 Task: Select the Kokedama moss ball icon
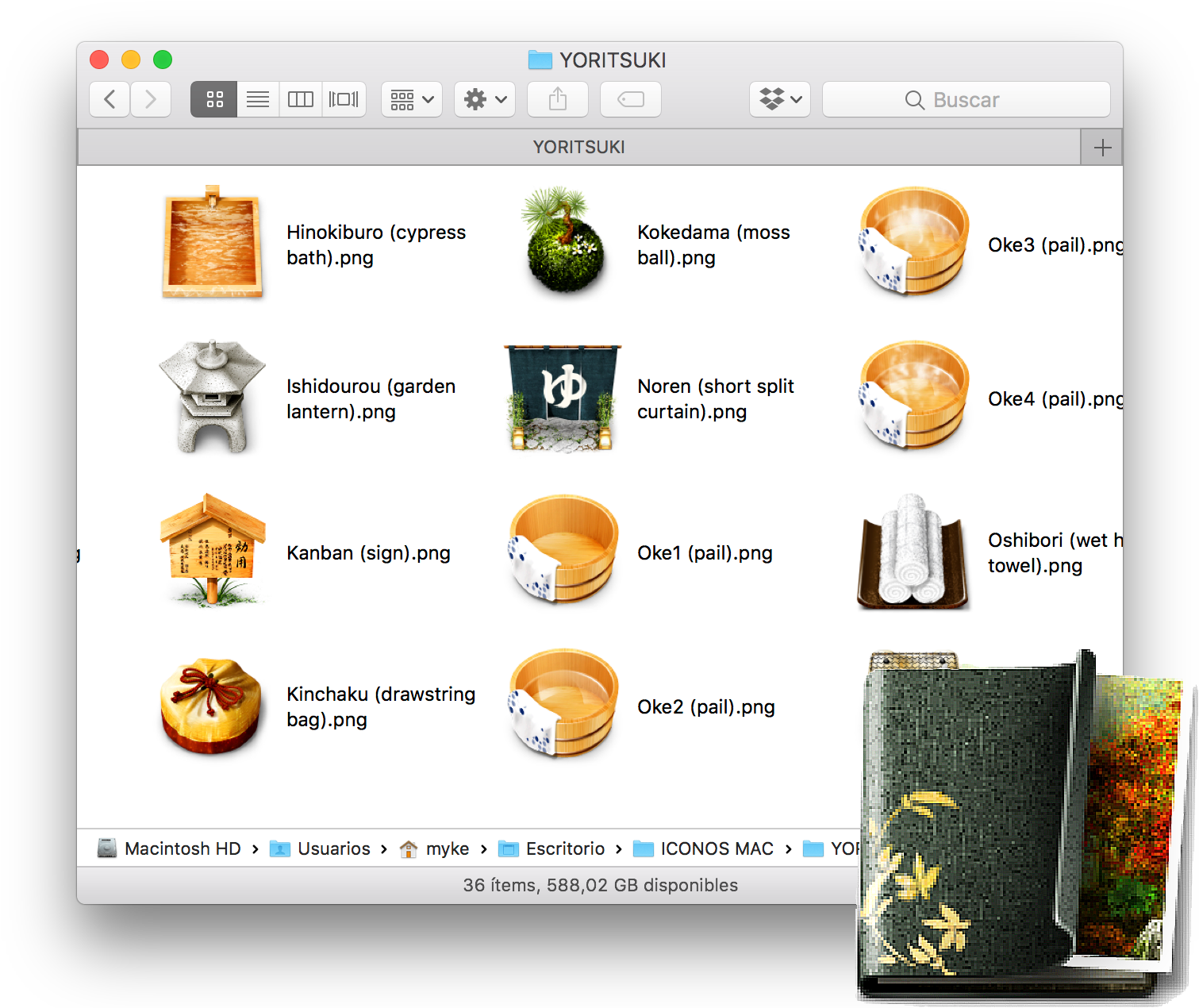[563, 240]
